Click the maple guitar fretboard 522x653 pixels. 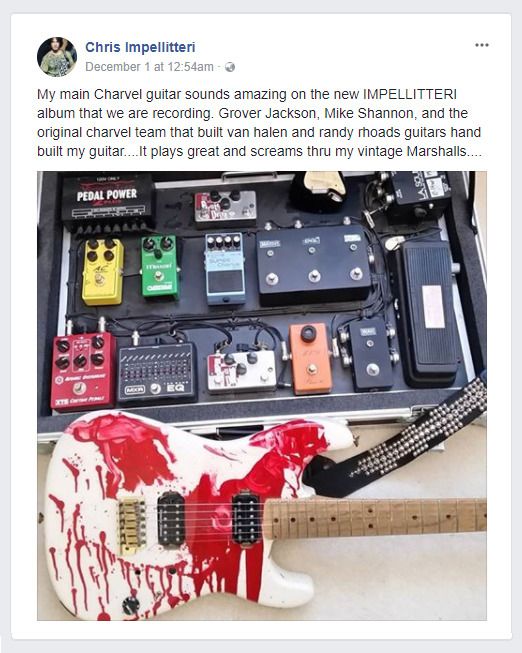pyautogui.click(x=376, y=518)
